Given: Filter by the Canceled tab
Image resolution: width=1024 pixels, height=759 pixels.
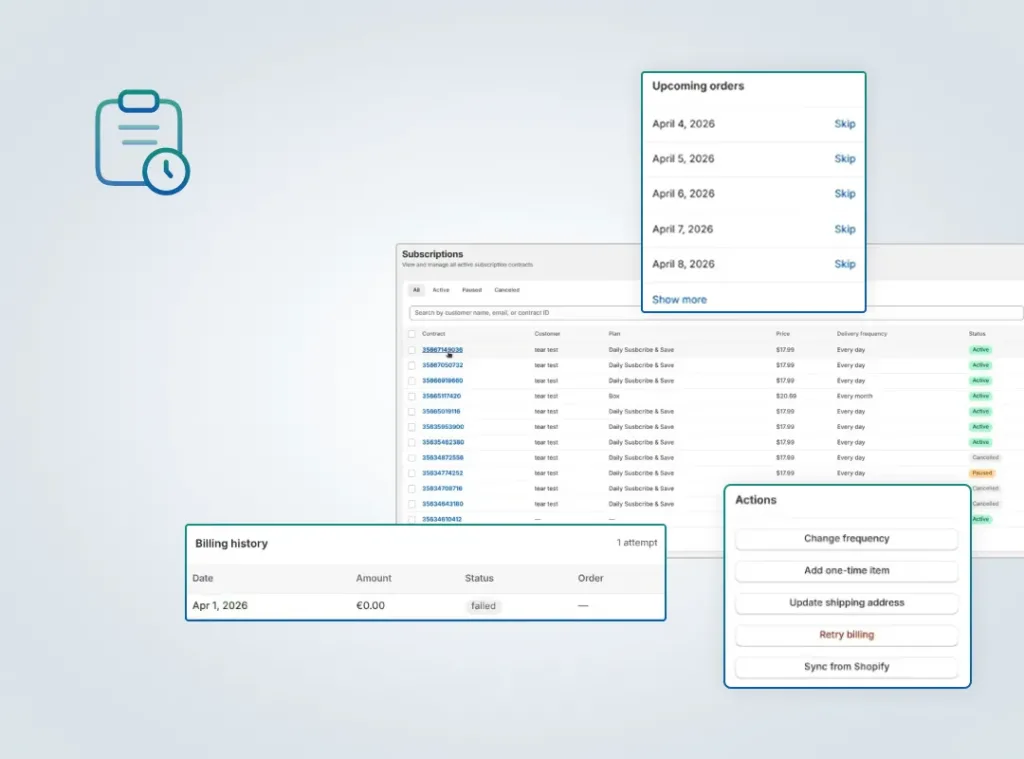Looking at the screenshot, I should pyautogui.click(x=507, y=290).
